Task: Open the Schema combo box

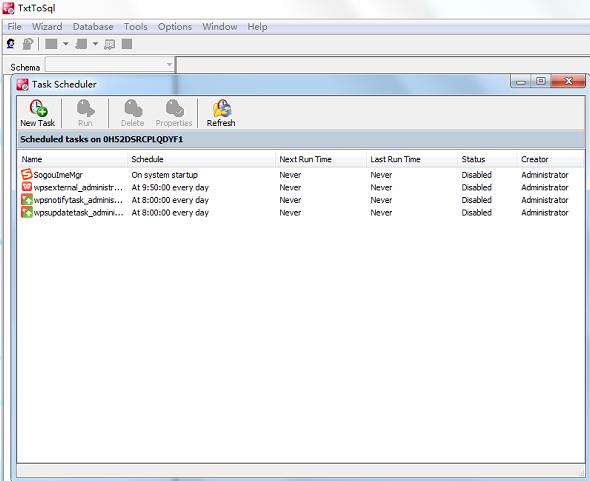Action: pyautogui.click(x=109, y=64)
